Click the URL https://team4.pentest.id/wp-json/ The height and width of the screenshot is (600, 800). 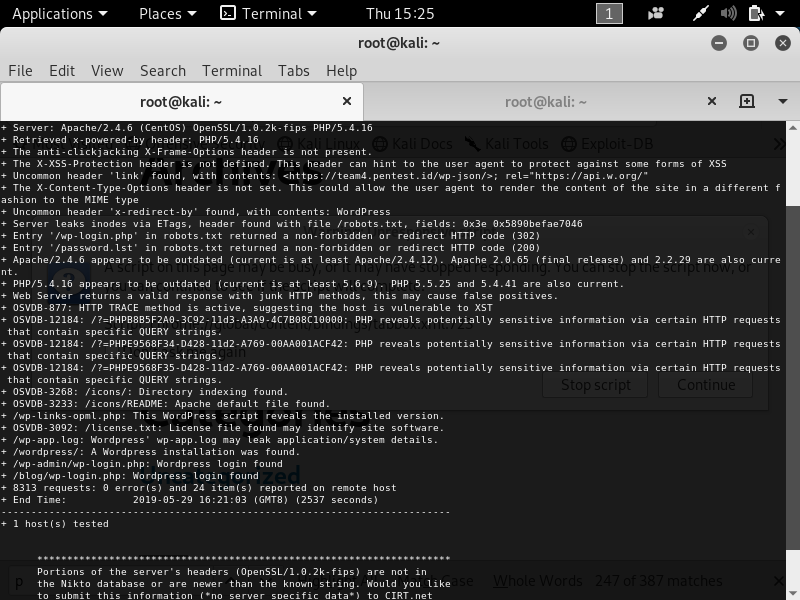tap(388, 176)
